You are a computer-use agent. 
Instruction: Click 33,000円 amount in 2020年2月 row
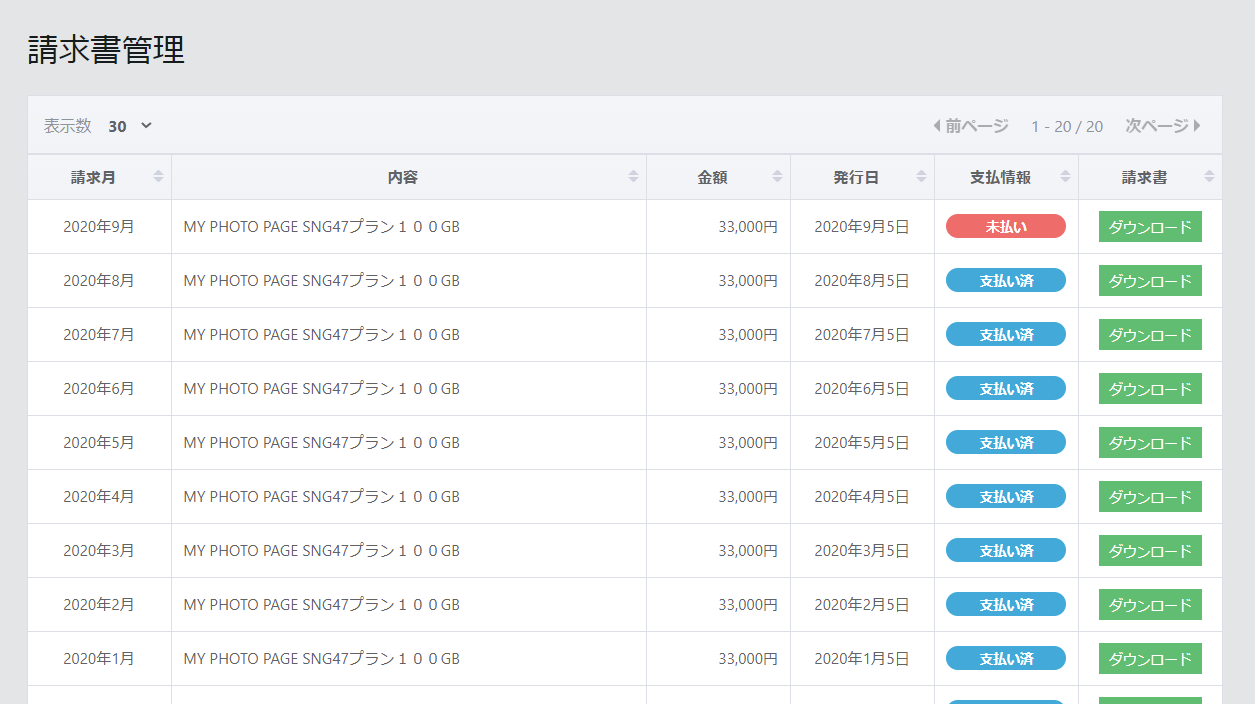pyautogui.click(x=747, y=605)
